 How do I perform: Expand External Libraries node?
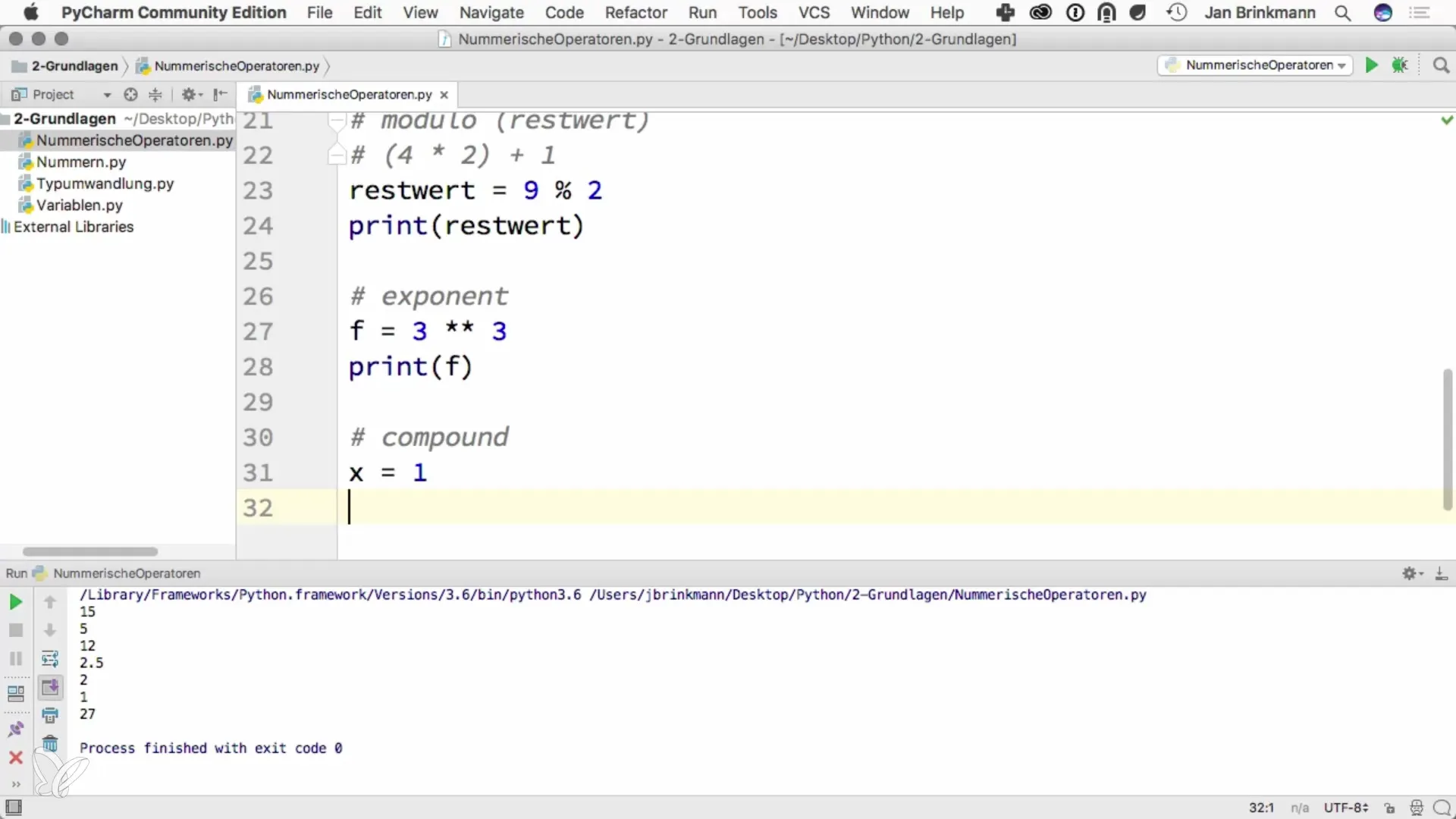pyautogui.click(x=73, y=227)
